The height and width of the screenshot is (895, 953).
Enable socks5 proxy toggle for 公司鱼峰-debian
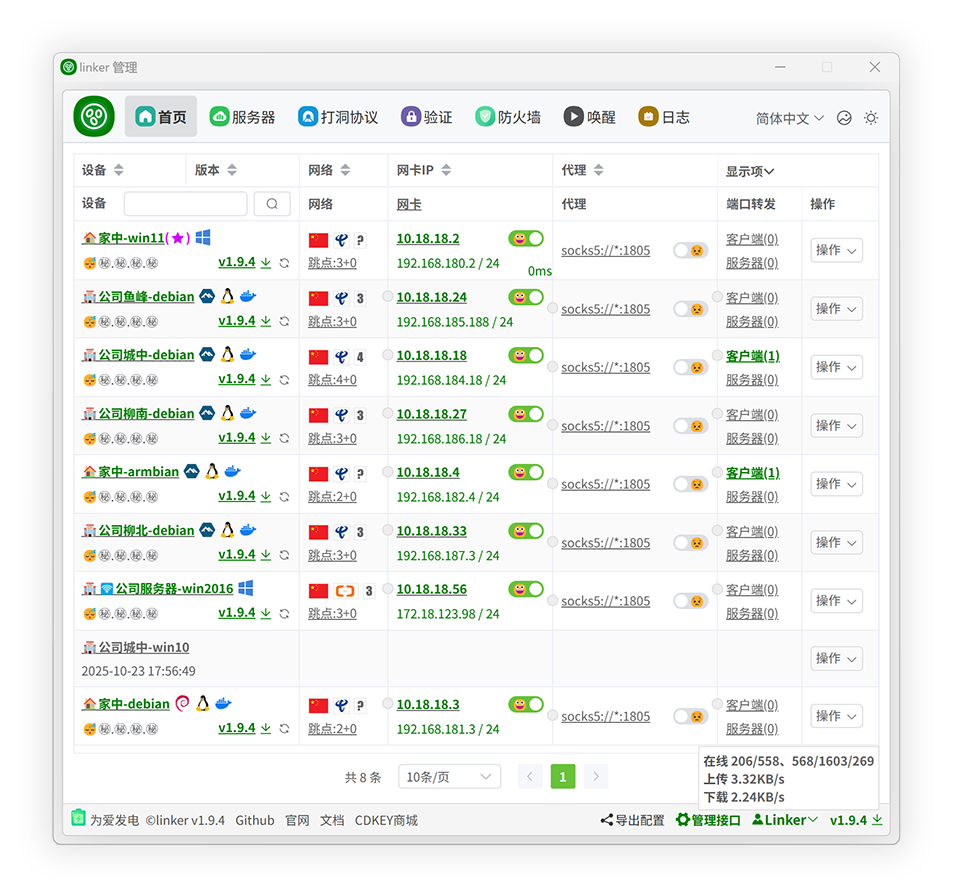[690, 309]
